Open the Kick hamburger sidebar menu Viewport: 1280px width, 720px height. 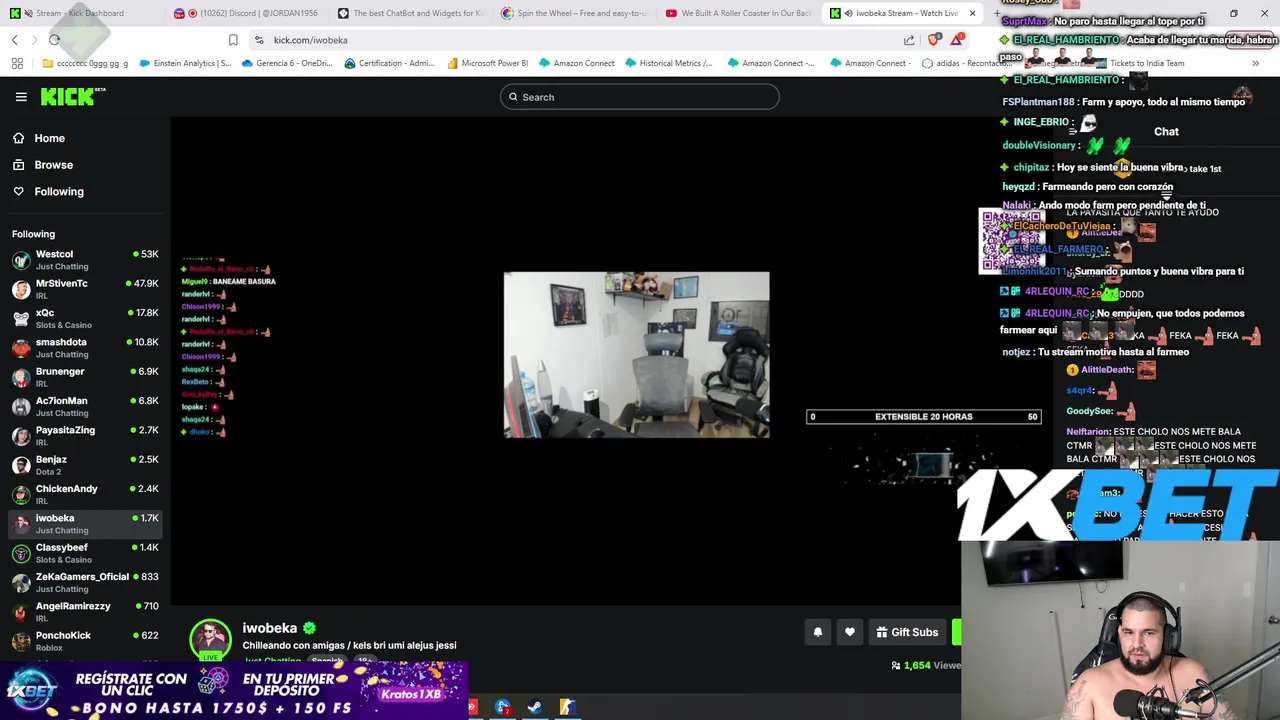tap(21, 97)
